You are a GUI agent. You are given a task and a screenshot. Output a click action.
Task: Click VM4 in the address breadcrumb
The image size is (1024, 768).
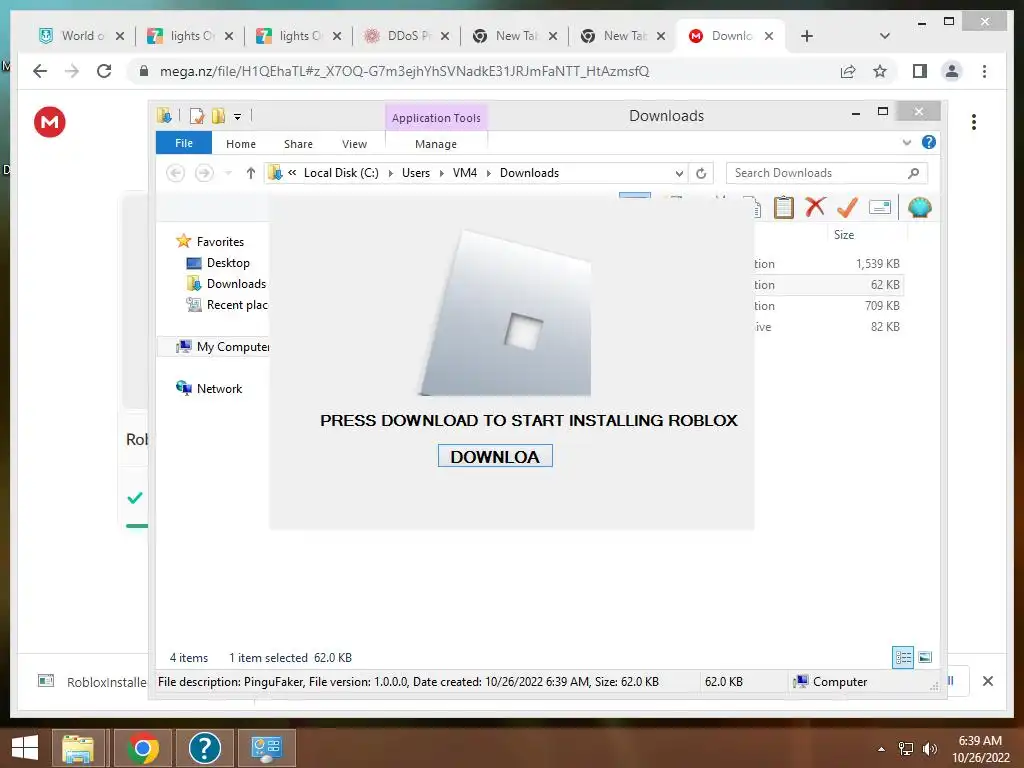[x=464, y=173]
